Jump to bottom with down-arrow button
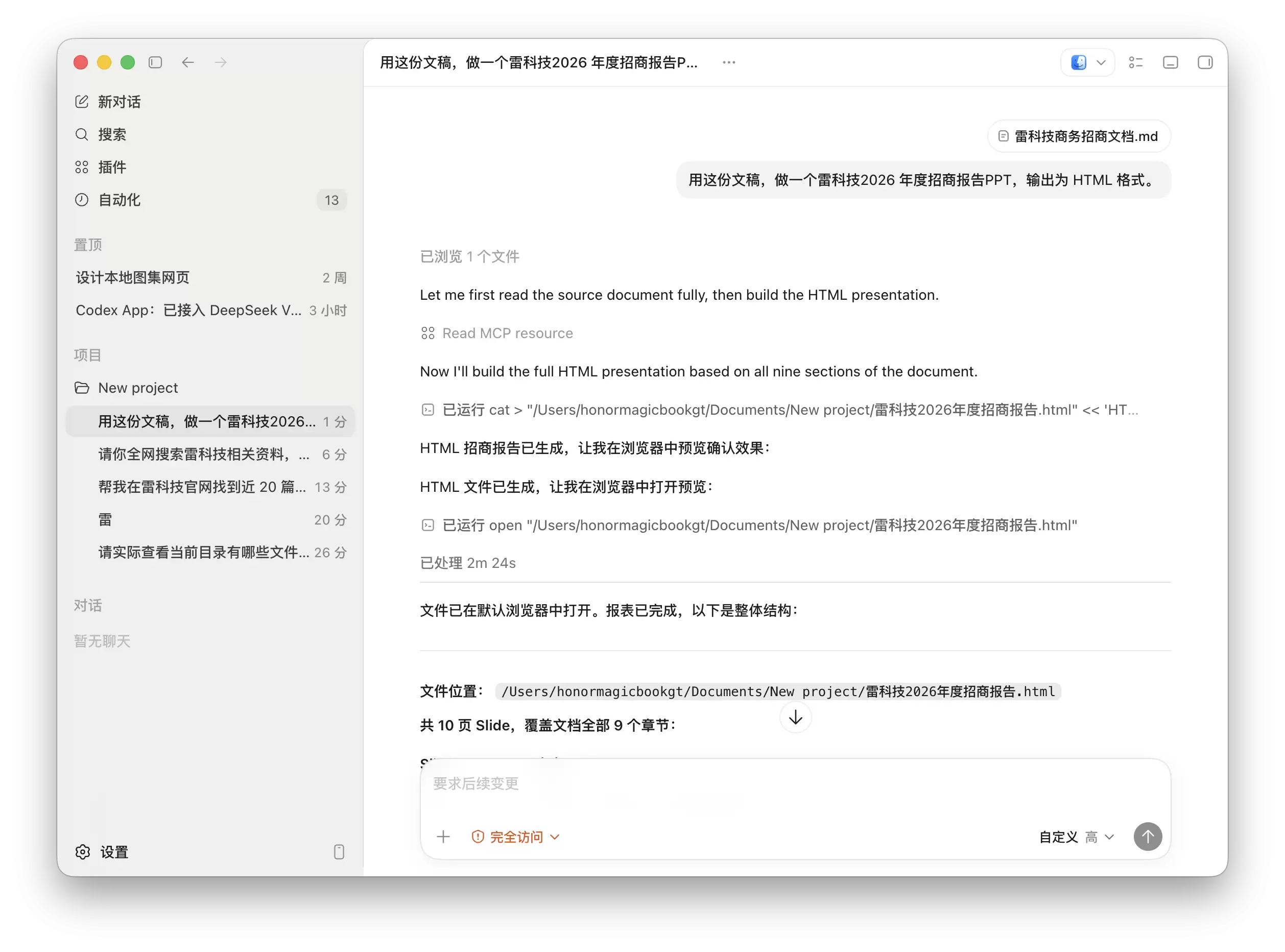Screen dimensions: 1285x952 click(x=795, y=718)
